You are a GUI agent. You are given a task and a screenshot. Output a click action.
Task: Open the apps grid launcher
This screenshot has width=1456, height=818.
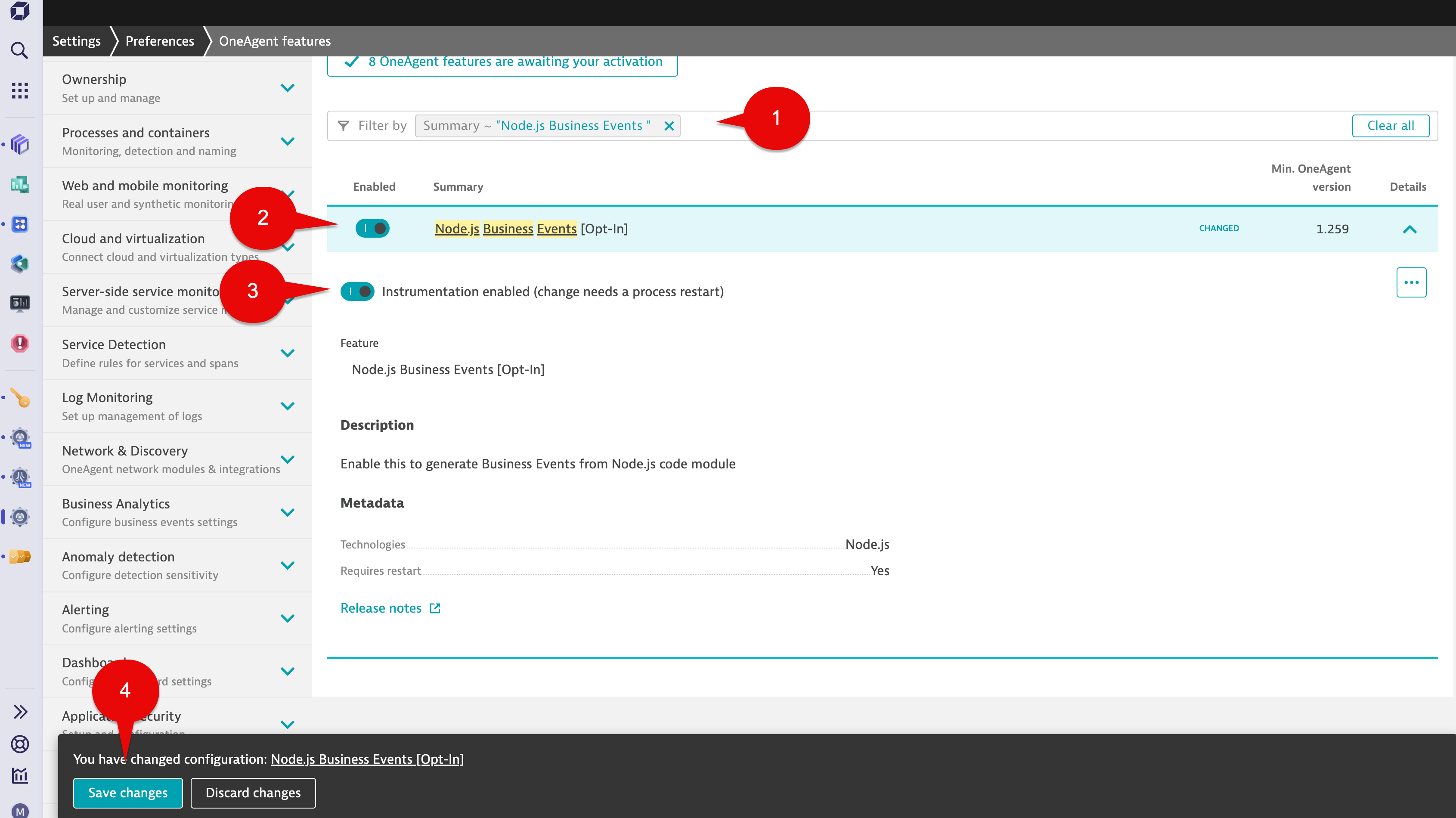click(20, 90)
